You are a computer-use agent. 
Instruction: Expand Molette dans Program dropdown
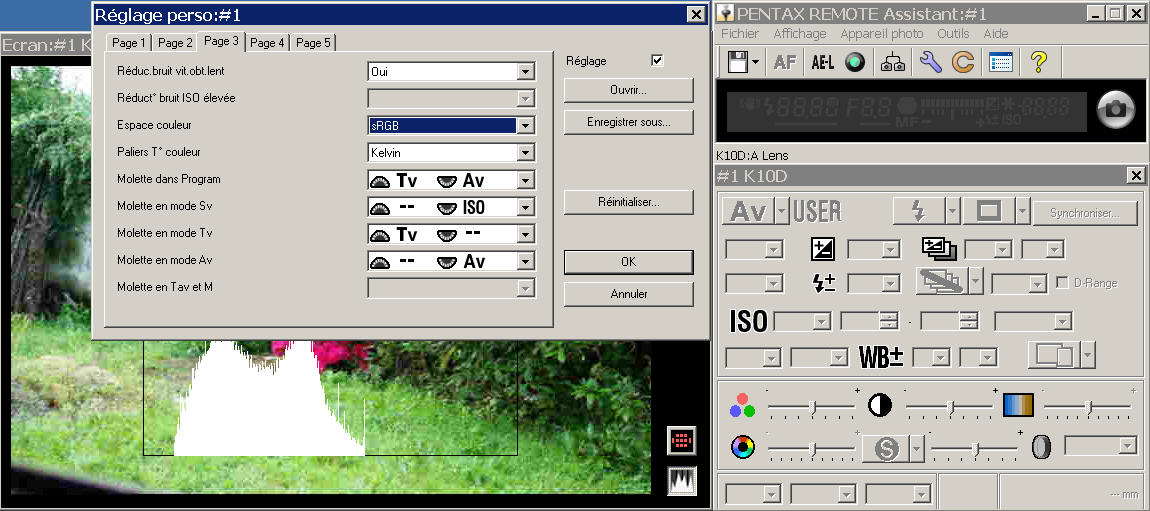524,180
